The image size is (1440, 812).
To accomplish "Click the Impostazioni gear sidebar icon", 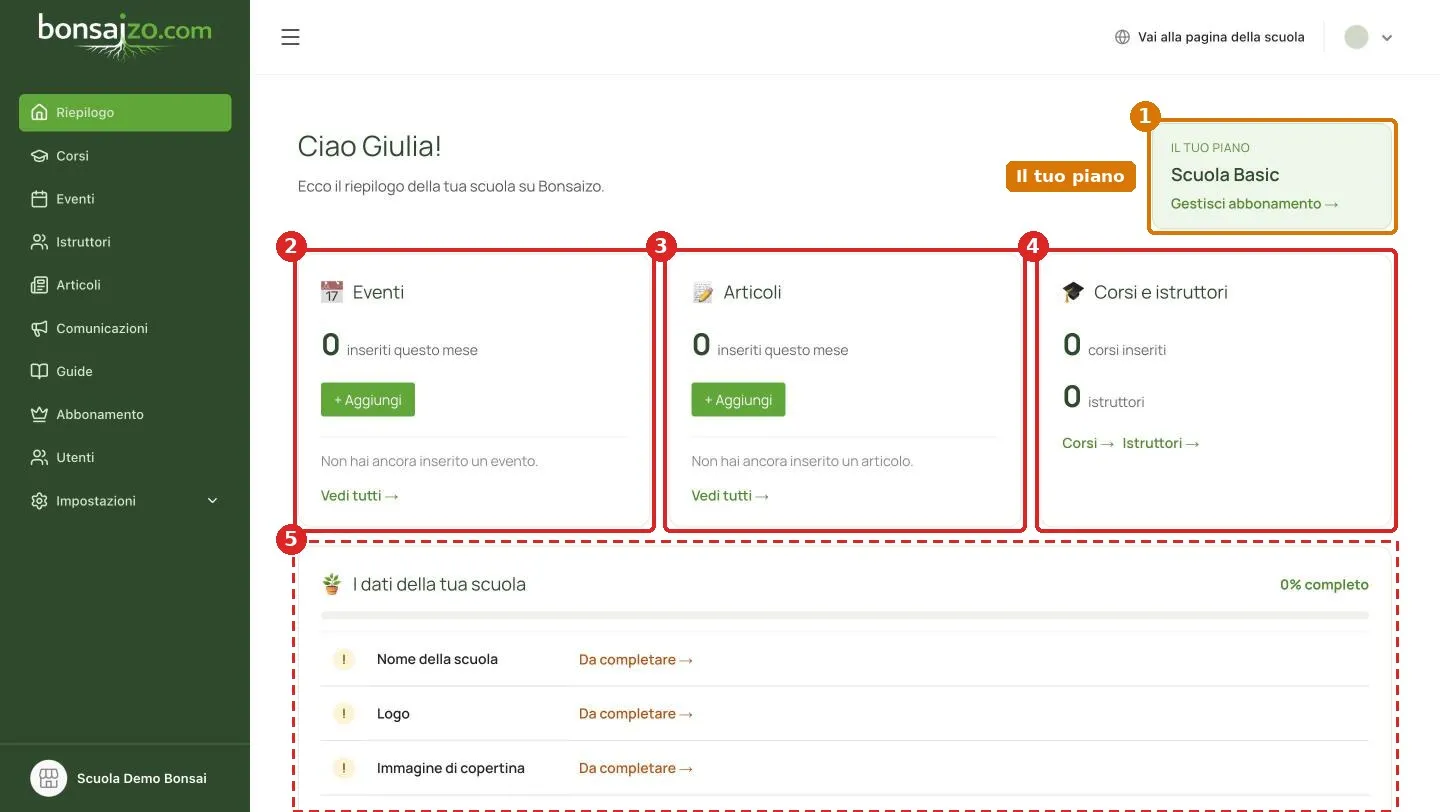I will click(40, 501).
